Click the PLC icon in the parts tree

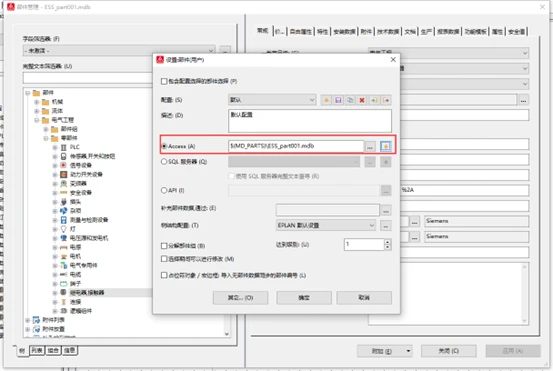[x=63, y=147]
